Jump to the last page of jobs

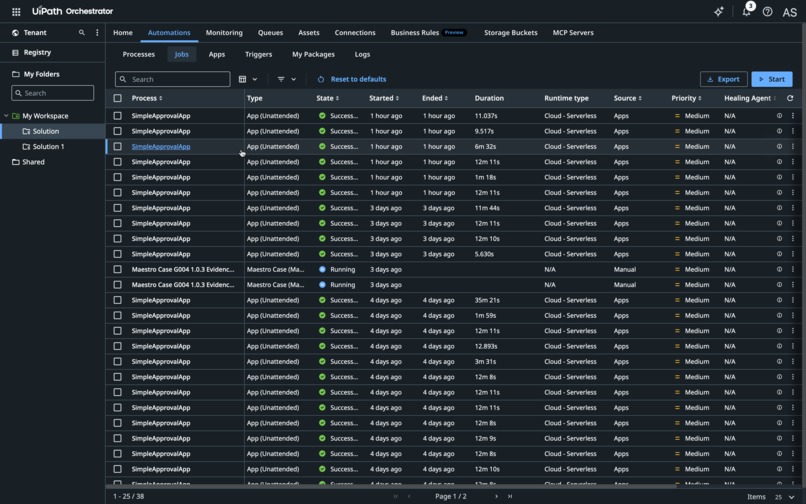pos(510,496)
